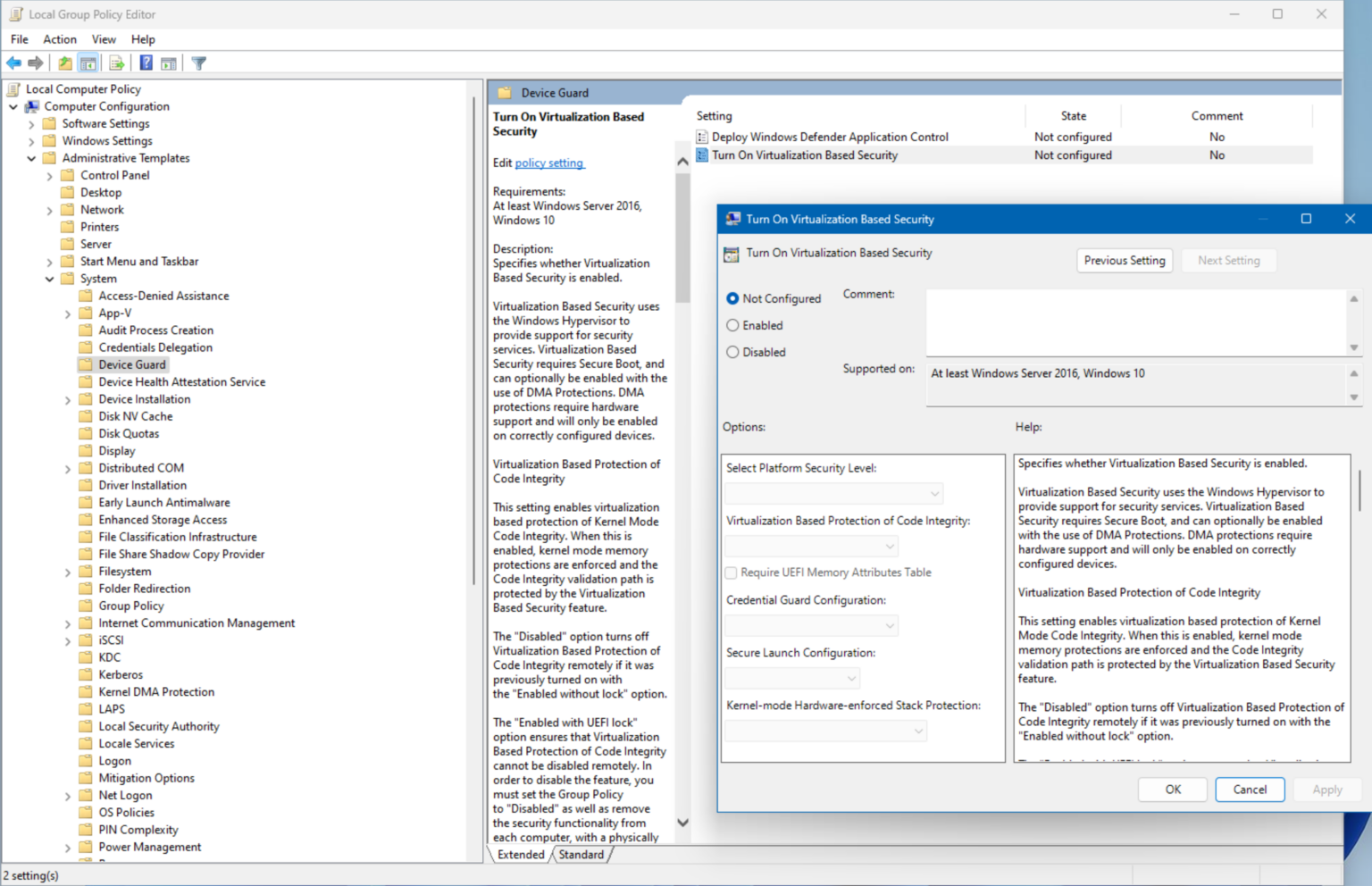
Task: Click the Filter funnel icon in toolbar
Action: pos(198,63)
